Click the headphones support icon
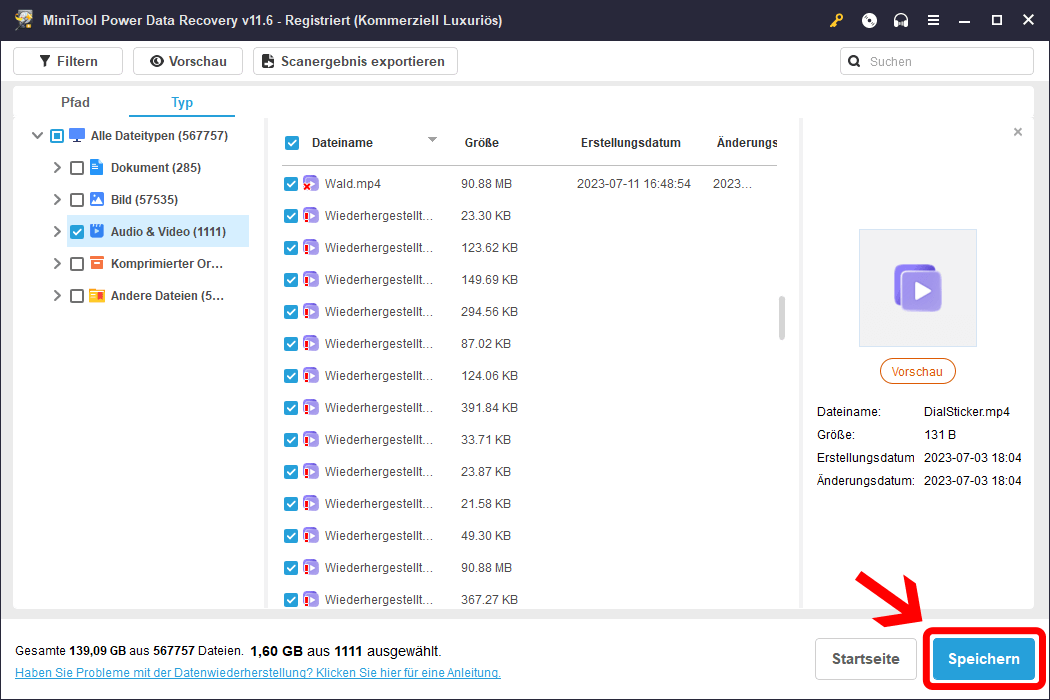1050x700 pixels. (901, 20)
